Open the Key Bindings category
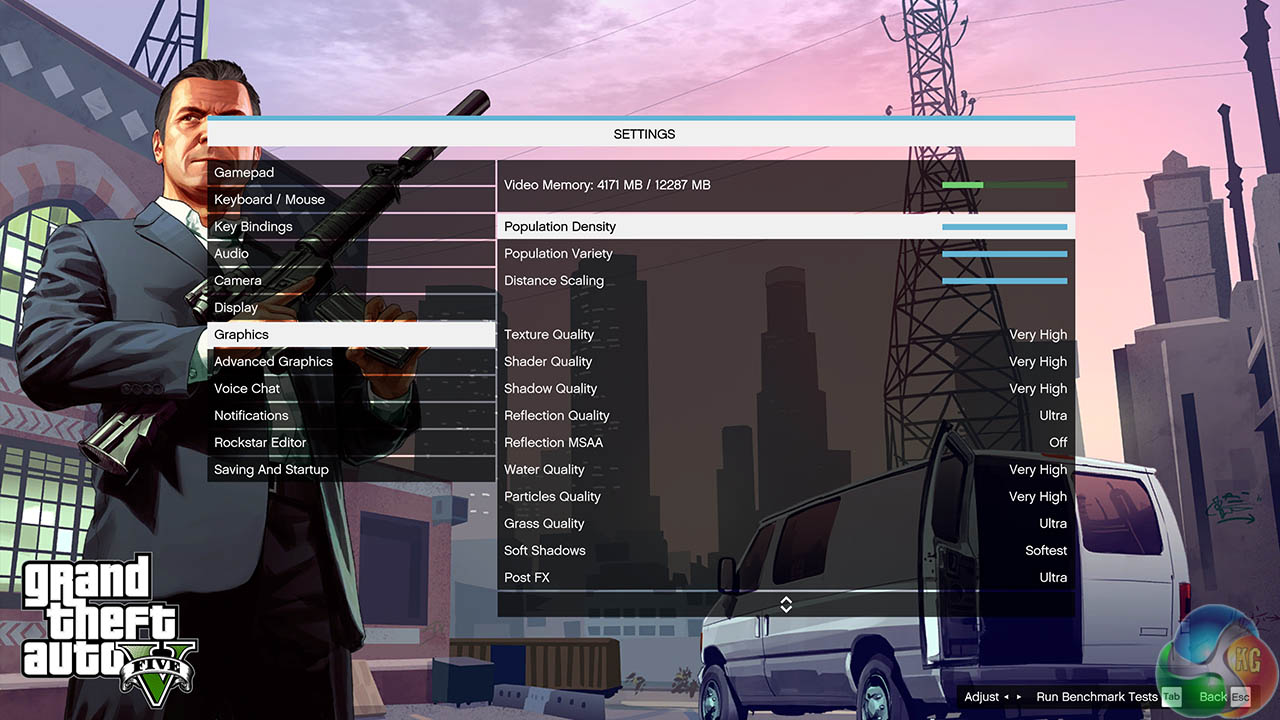 [351, 227]
